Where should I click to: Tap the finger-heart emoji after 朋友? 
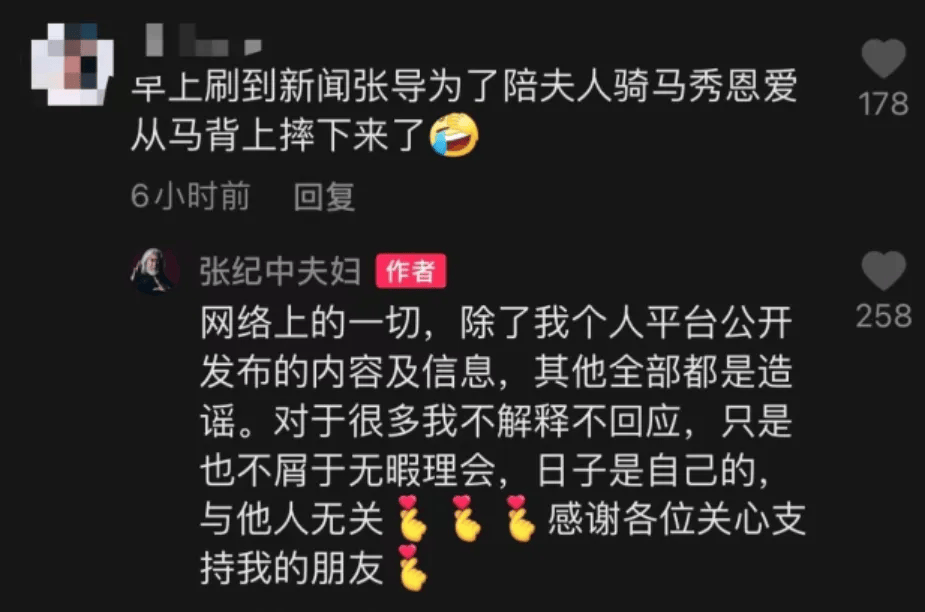412,568
